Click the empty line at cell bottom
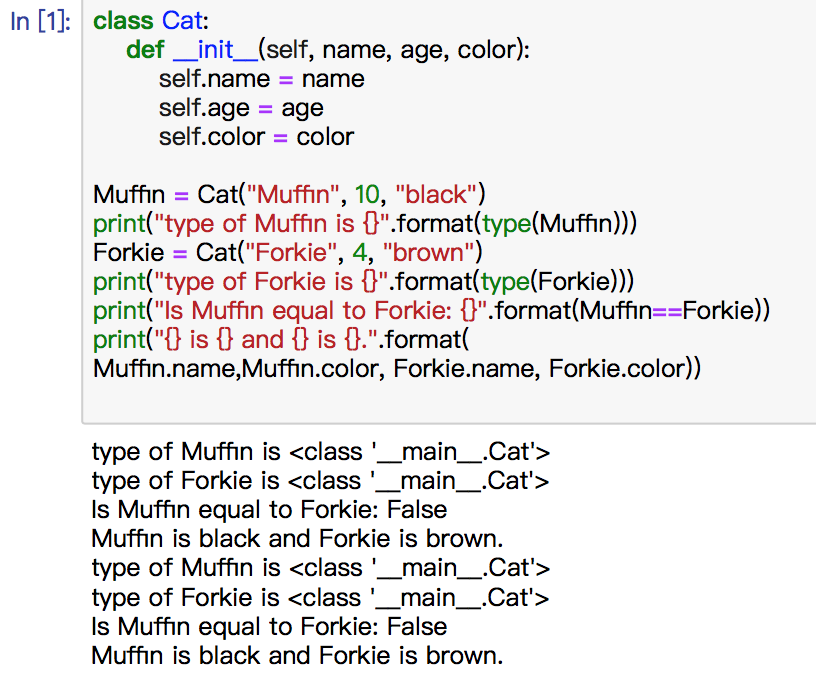The width and height of the screenshot is (816, 674). [x=448, y=398]
